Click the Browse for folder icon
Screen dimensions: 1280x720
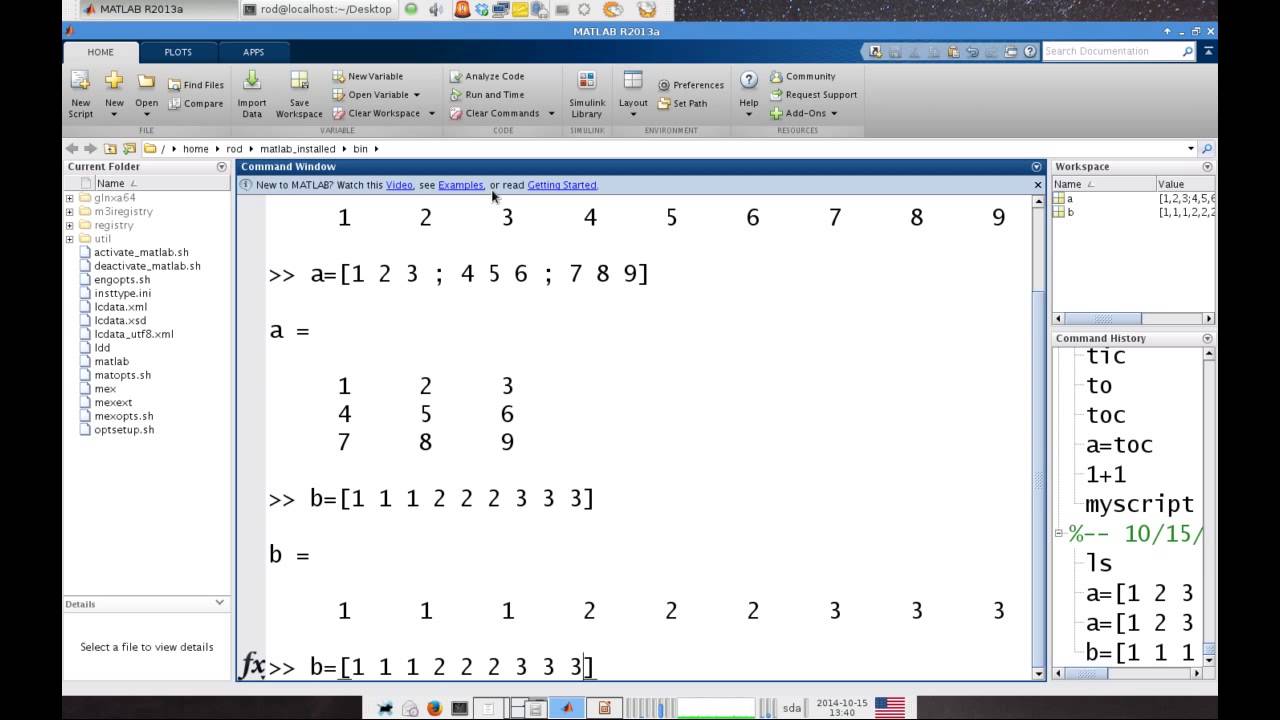click(129, 149)
